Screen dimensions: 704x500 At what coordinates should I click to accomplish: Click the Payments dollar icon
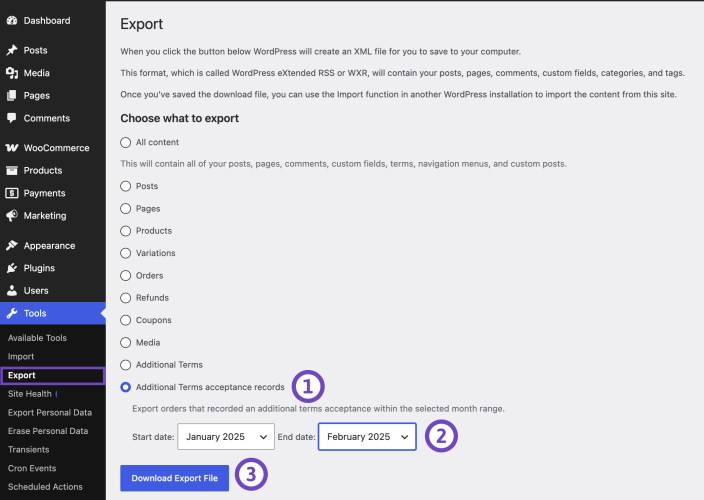[x=12, y=193]
